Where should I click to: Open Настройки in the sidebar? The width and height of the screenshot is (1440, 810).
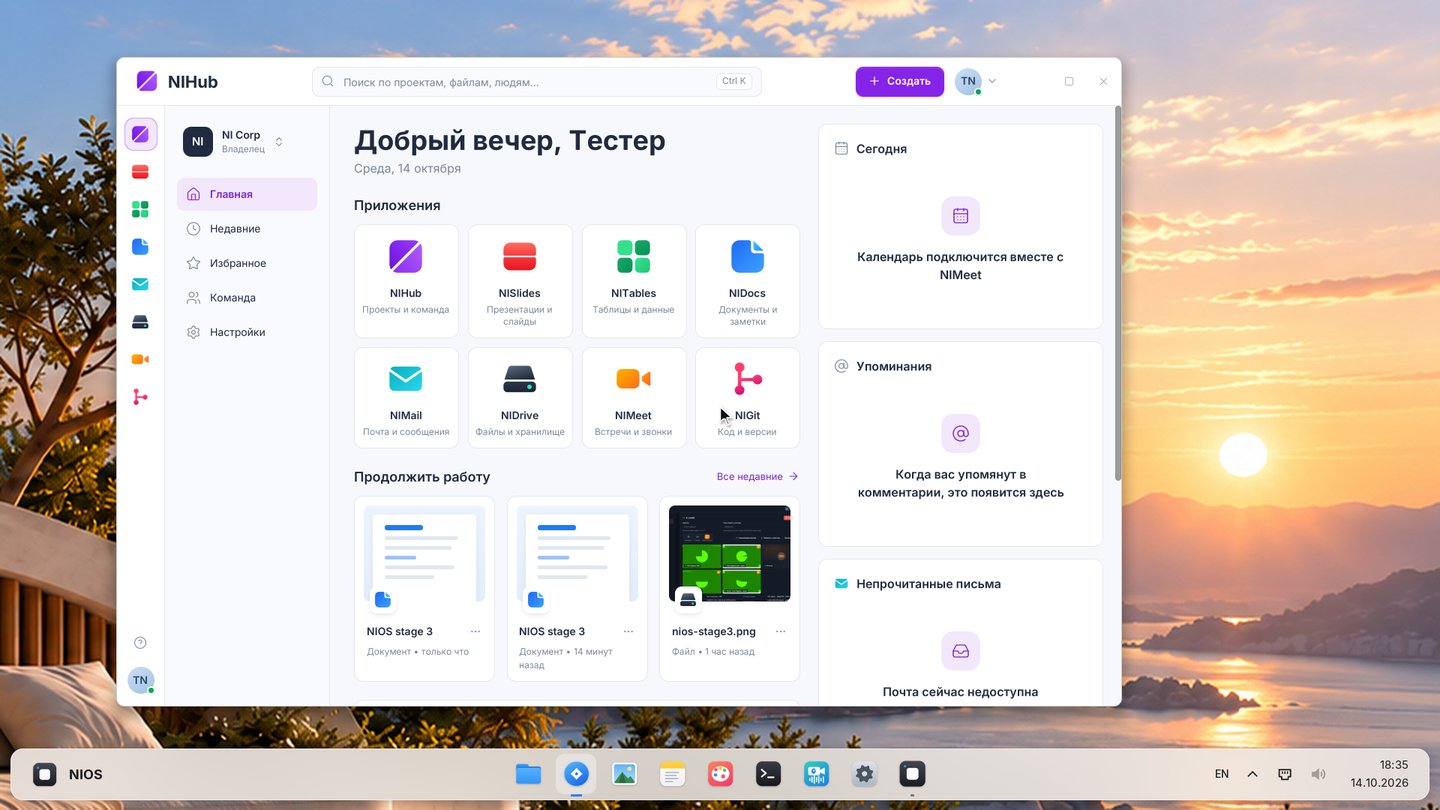point(247,332)
